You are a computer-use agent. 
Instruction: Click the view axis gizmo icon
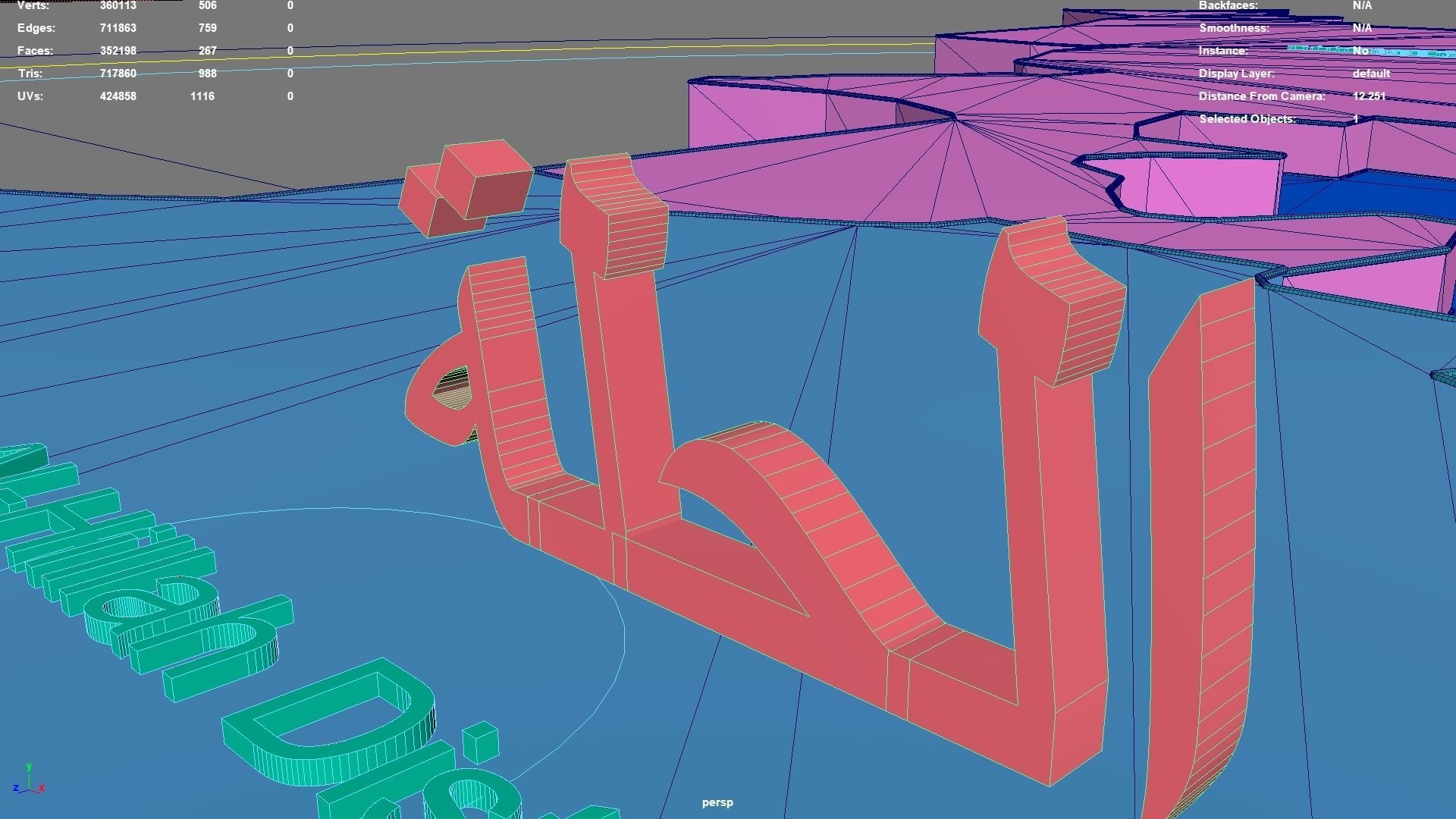(30, 780)
